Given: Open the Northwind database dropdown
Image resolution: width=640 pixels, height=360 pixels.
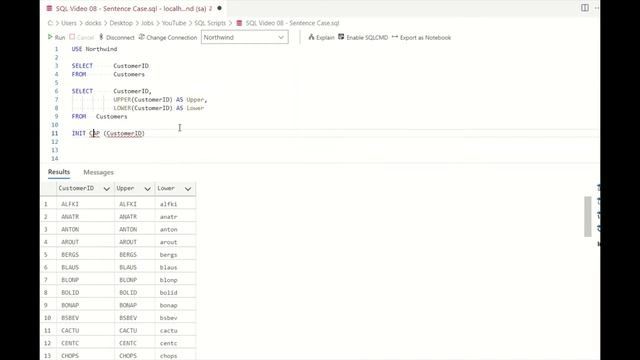Looking at the screenshot, I should click(244, 37).
